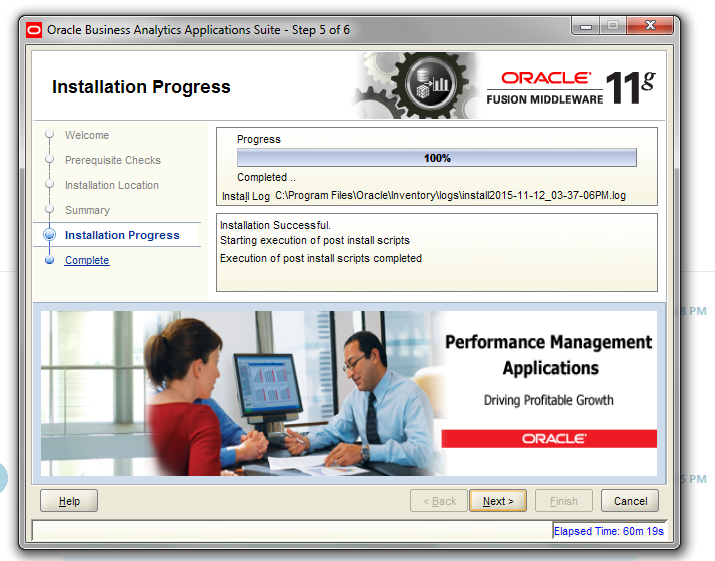Select the Welcome step in sidebar
The image size is (715, 561).
(87, 135)
